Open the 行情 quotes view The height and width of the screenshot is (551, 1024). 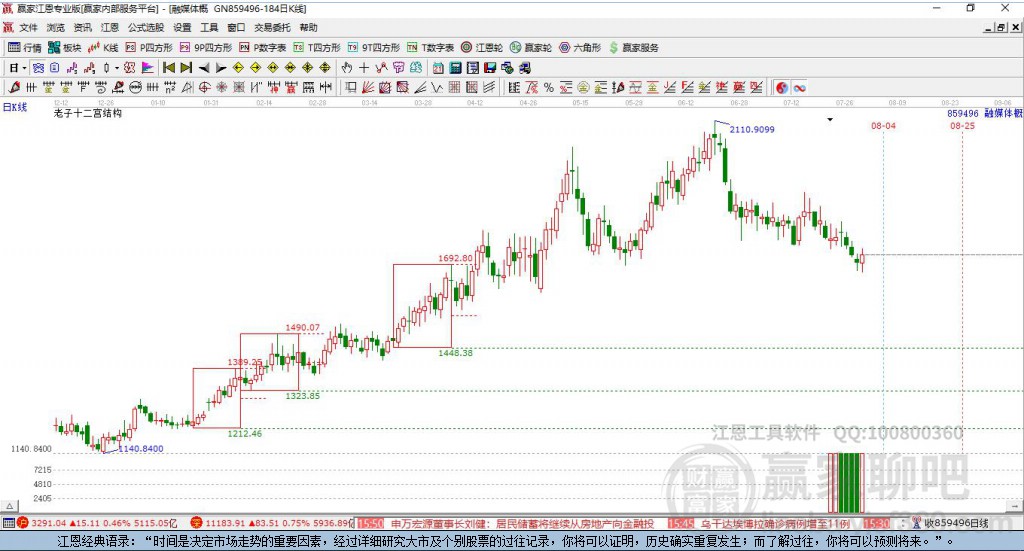[25, 48]
